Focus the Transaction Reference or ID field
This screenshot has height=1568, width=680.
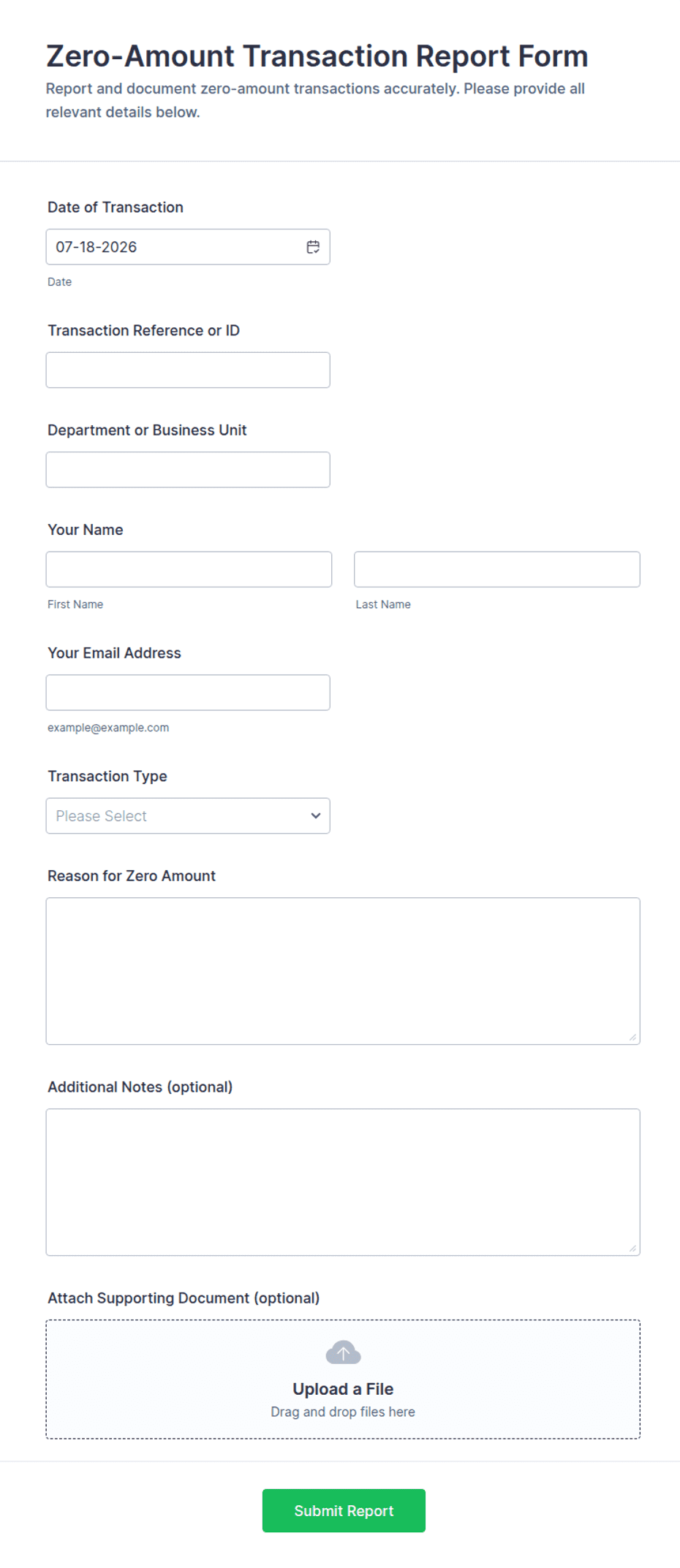coord(188,370)
